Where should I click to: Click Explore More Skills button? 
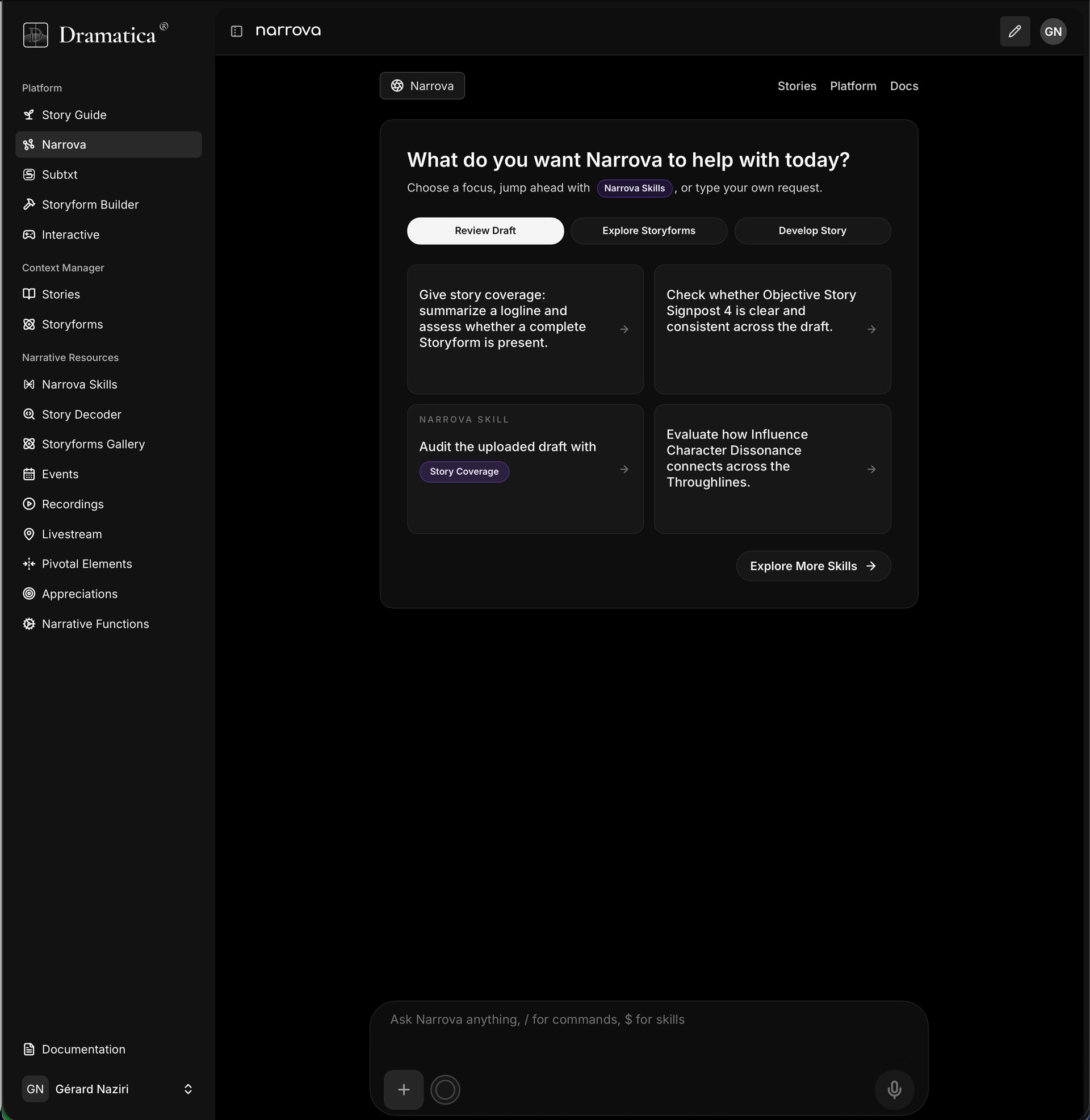point(812,566)
